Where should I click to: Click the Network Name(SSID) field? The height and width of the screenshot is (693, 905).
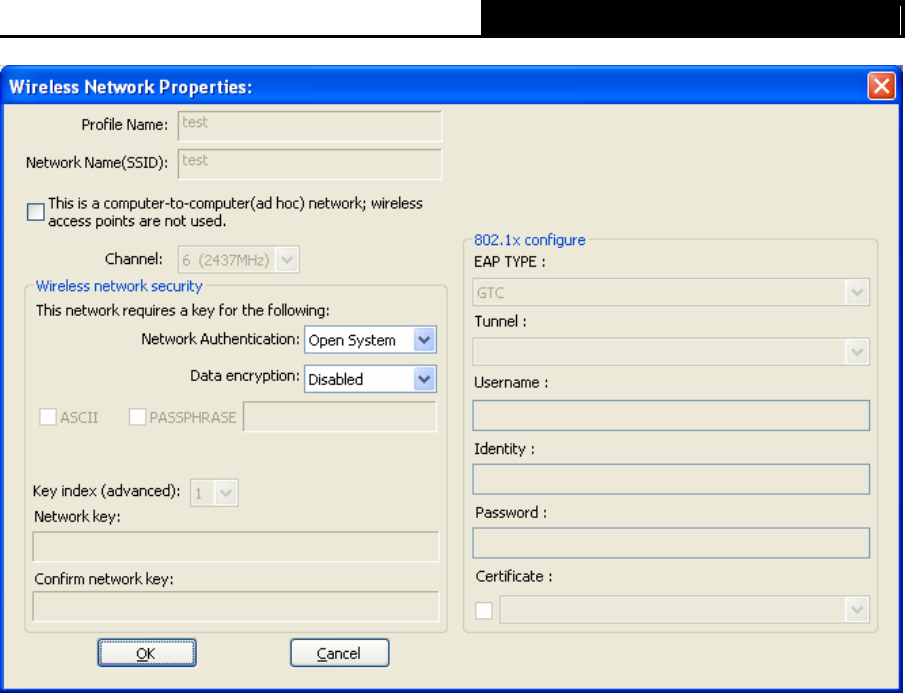pyautogui.click(x=310, y=164)
